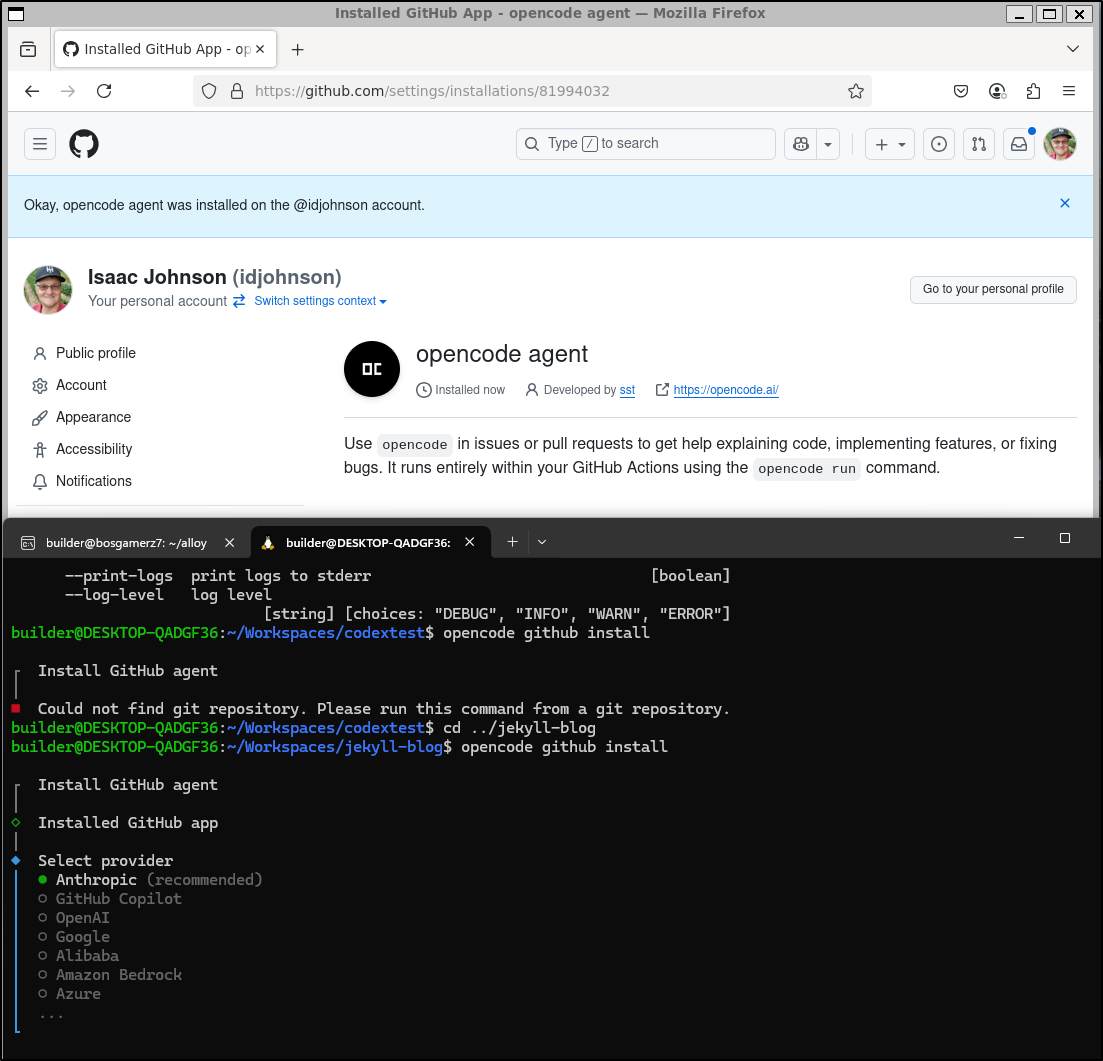The image size is (1103, 1061).
Task: Open the https://opencode.ai/ link
Action: 726,390
